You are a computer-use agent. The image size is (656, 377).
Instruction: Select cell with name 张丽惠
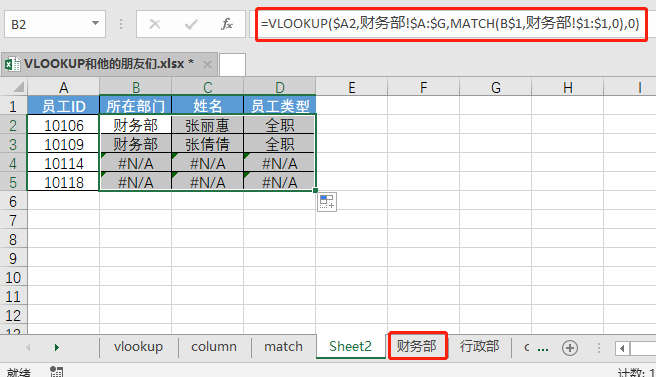tap(208, 125)
